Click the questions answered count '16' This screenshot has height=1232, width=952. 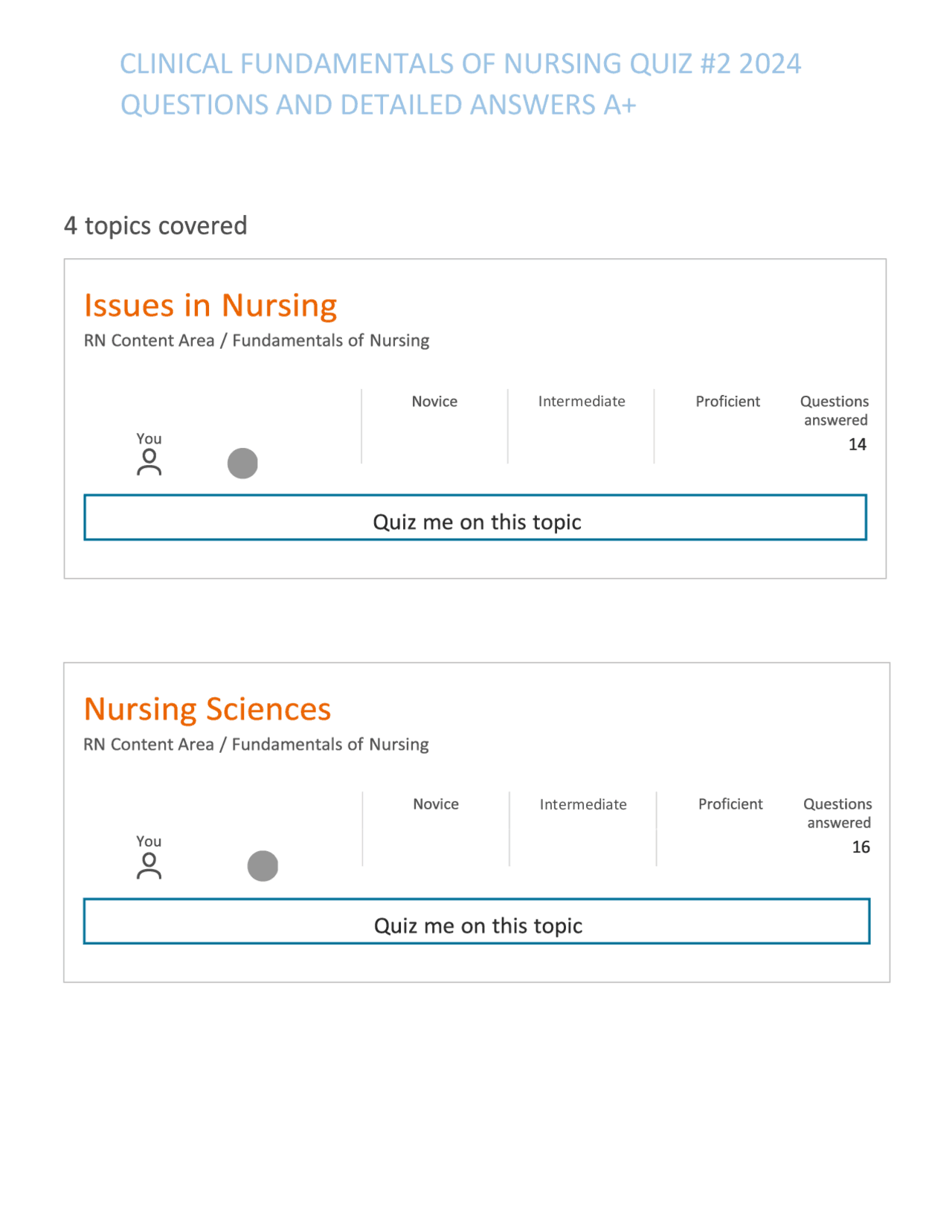tap(863, 847)
